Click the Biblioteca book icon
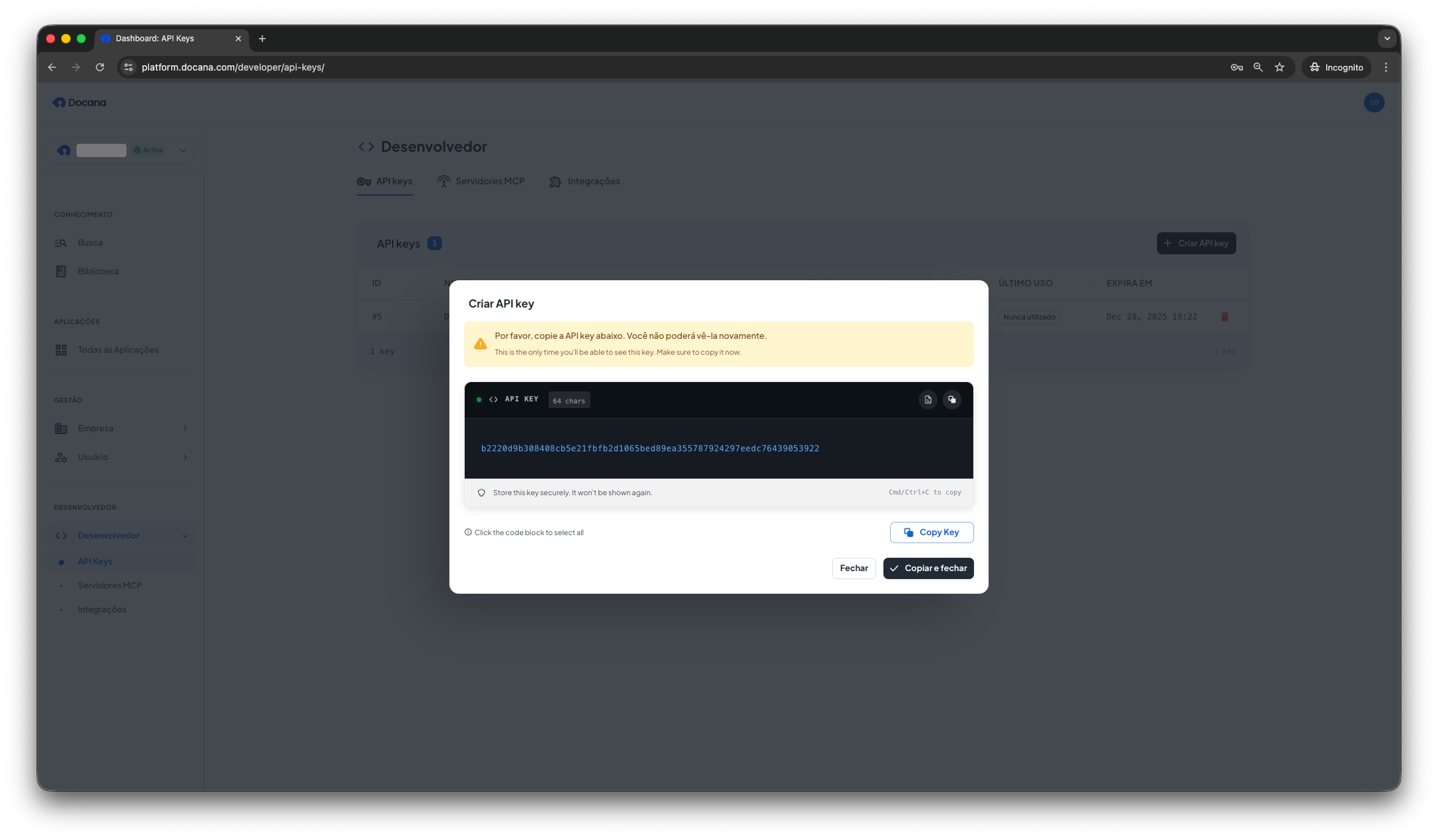The width and height of the screenshot is (1438, 840). coord(61,272)
